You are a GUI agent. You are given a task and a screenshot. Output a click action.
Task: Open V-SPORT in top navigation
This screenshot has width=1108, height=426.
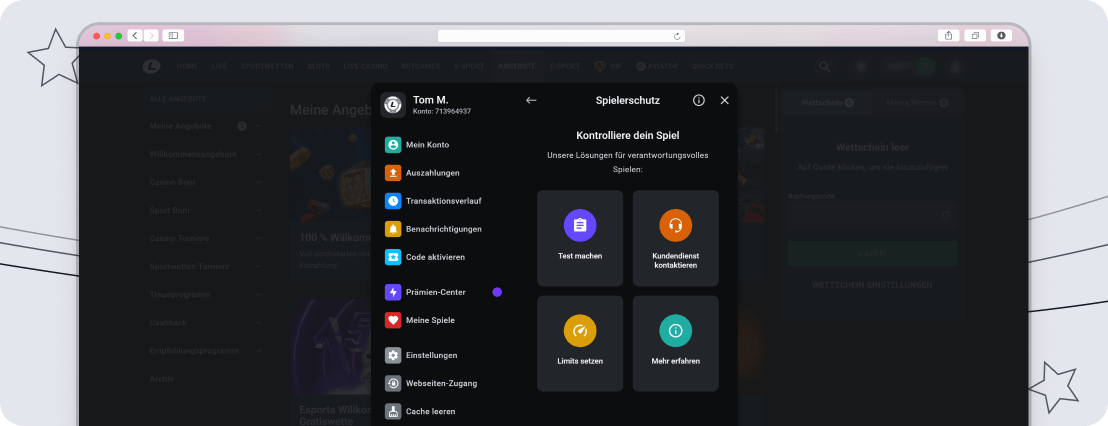(x=469, y=66)
